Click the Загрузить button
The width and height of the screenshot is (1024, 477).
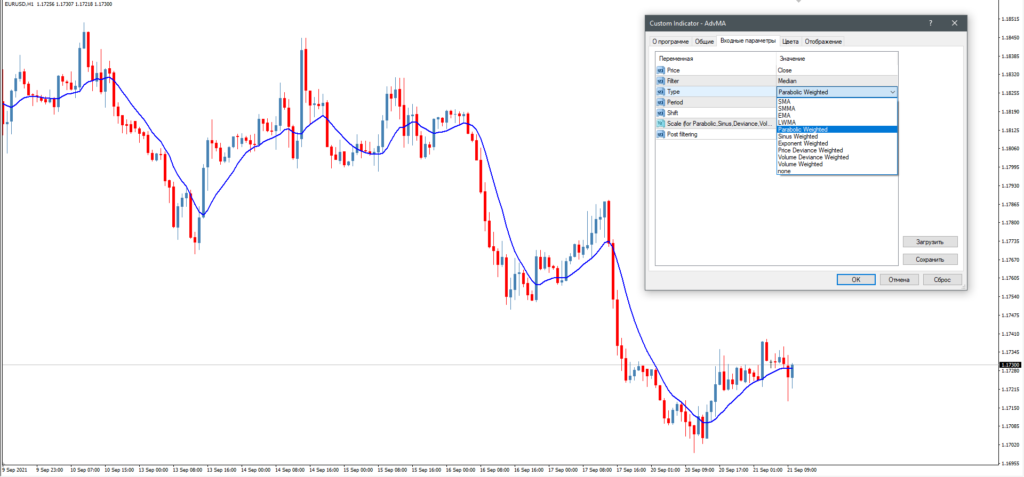[x=930, y=241]
